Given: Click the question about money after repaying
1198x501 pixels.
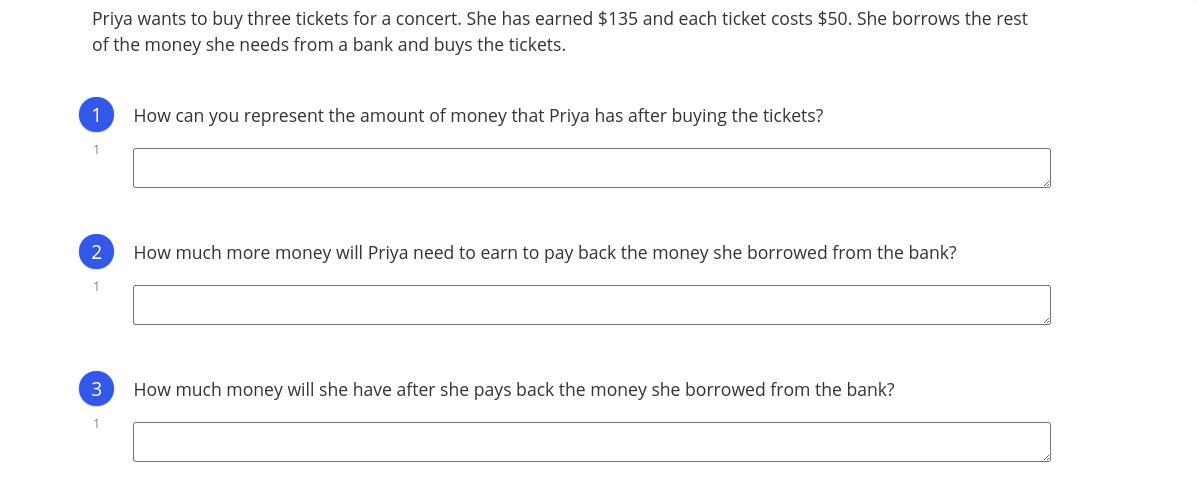Looking at the screenshot, I should click(x=514, y=389).
